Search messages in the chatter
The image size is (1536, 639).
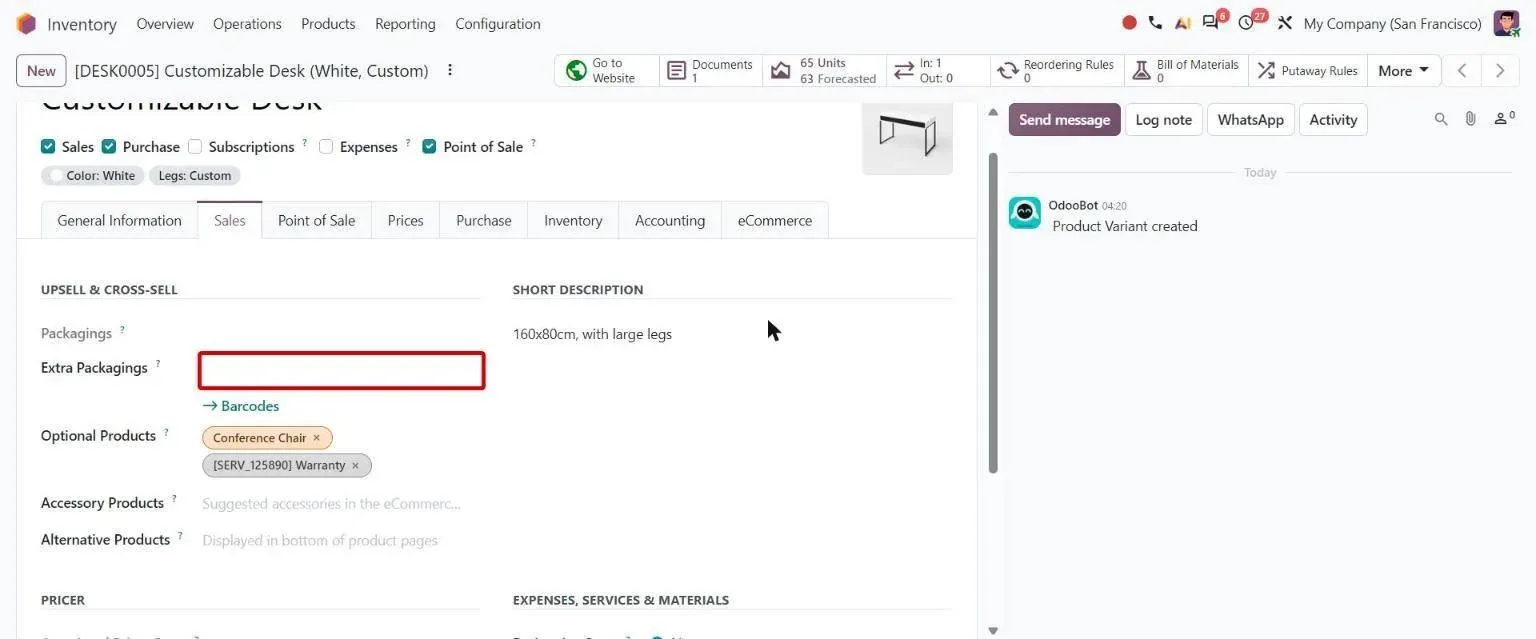point(1441,119)
